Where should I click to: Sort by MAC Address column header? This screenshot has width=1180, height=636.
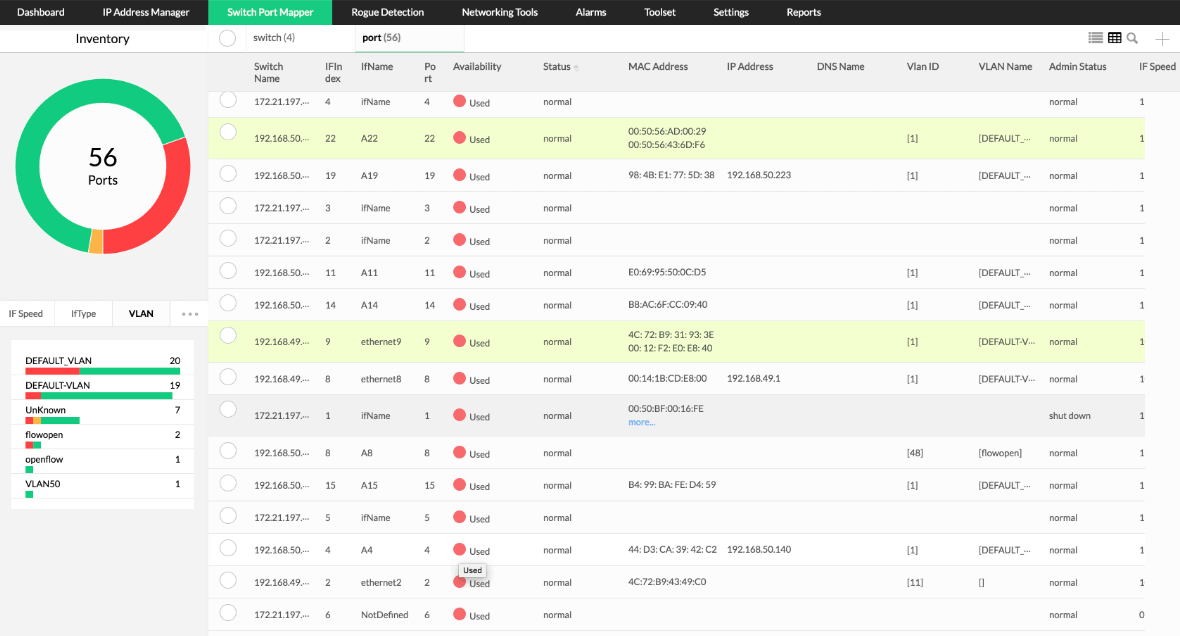658,66
